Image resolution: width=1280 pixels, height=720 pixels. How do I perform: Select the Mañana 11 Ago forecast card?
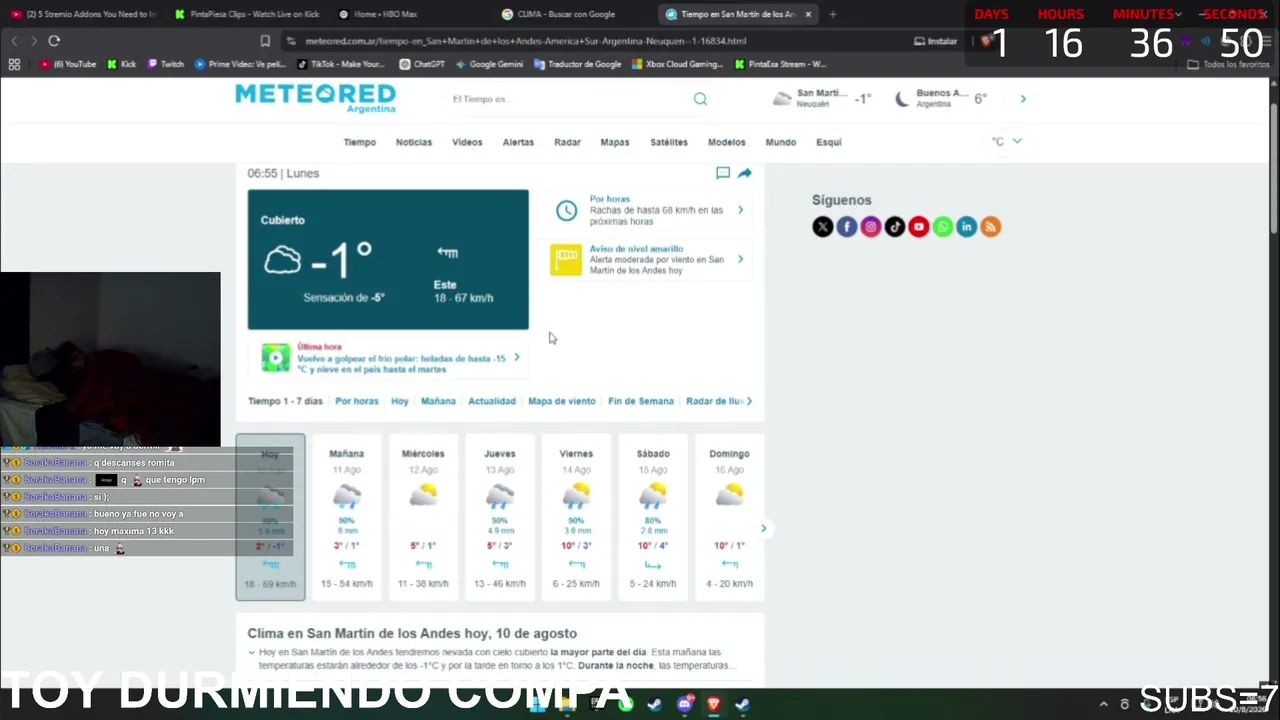tap(347, 517)
